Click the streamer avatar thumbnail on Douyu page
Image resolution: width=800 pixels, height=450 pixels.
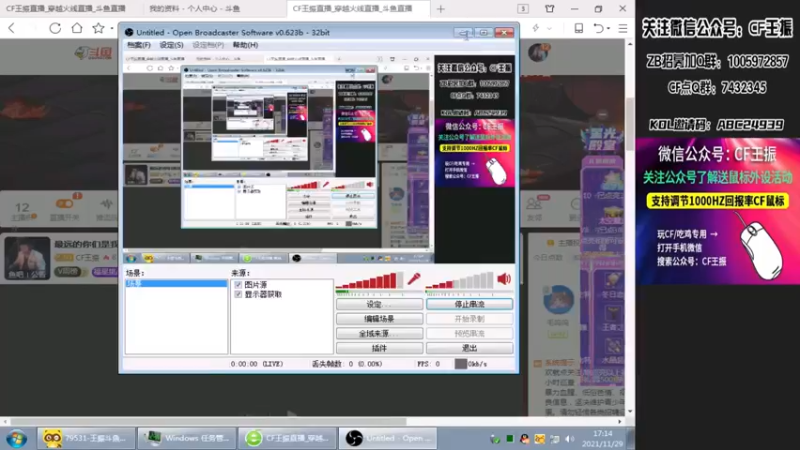point(28,258)
